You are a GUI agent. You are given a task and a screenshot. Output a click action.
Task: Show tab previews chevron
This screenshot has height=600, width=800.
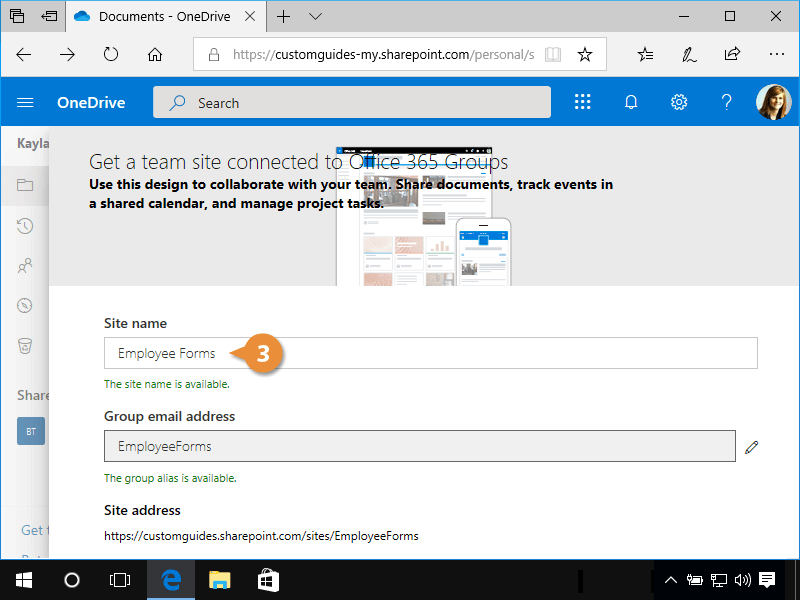pos(316,16)
